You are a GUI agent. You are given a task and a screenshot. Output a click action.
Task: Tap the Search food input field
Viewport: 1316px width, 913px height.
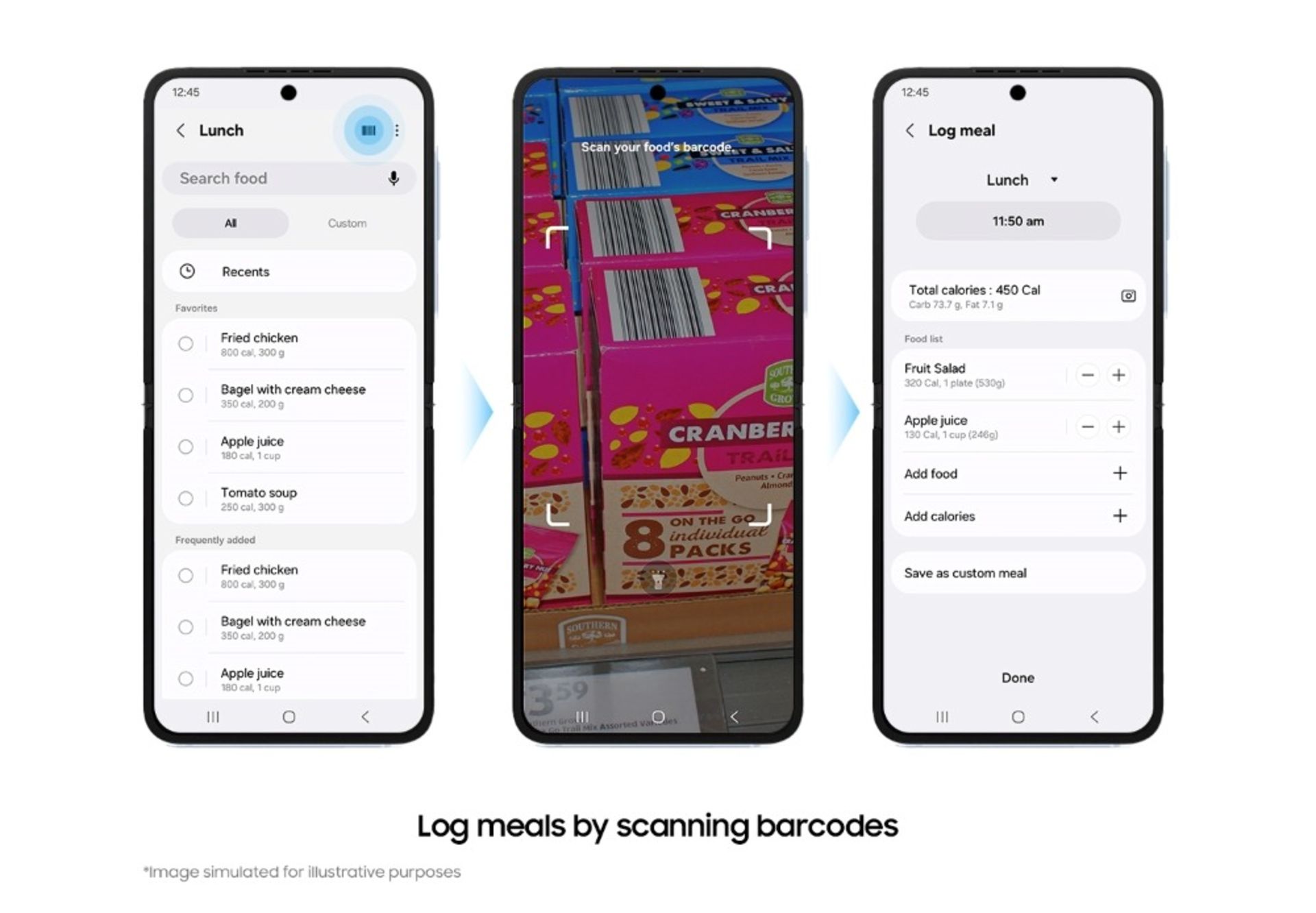(281, 179)
